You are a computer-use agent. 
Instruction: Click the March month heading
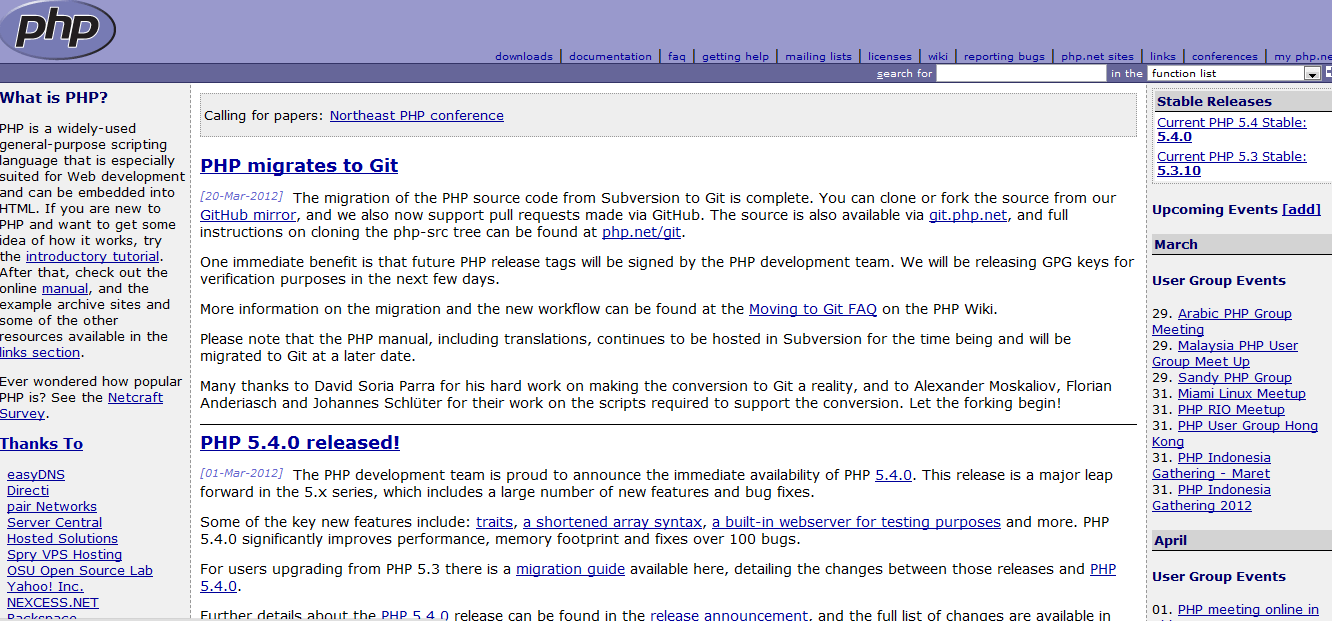1175,245
